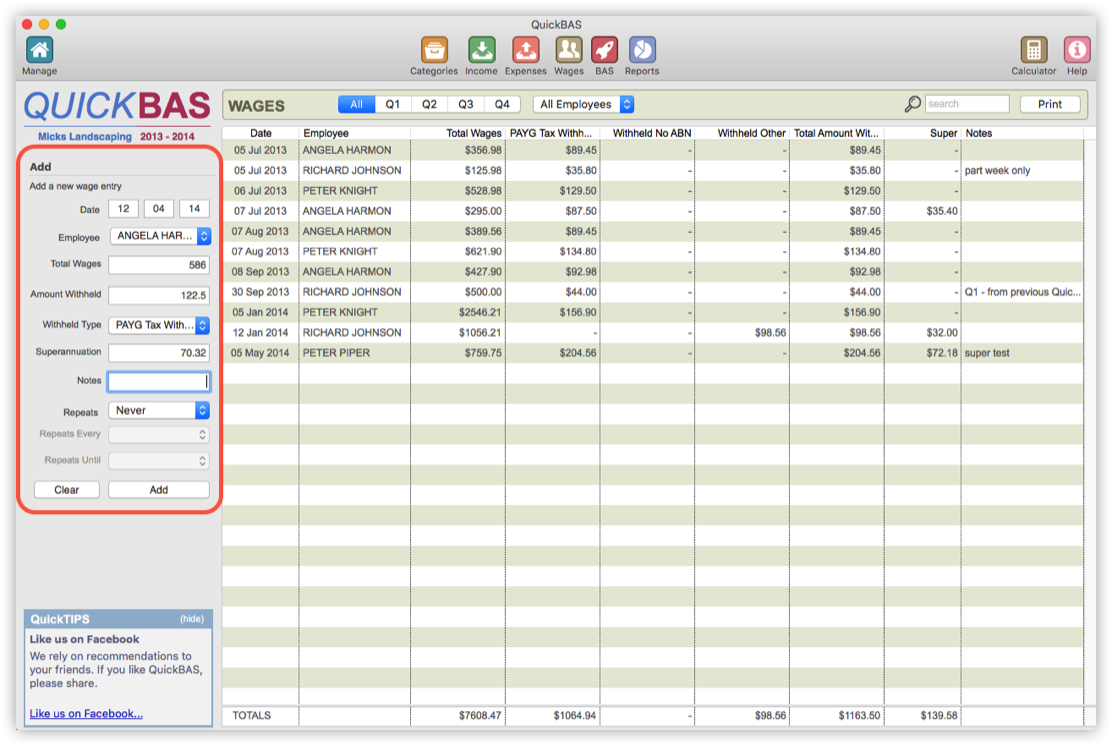The width and height of the screenshot is (1112, 746).
Task: Open the Expenses toolbar icon
Action: click(x=525, y=50)
